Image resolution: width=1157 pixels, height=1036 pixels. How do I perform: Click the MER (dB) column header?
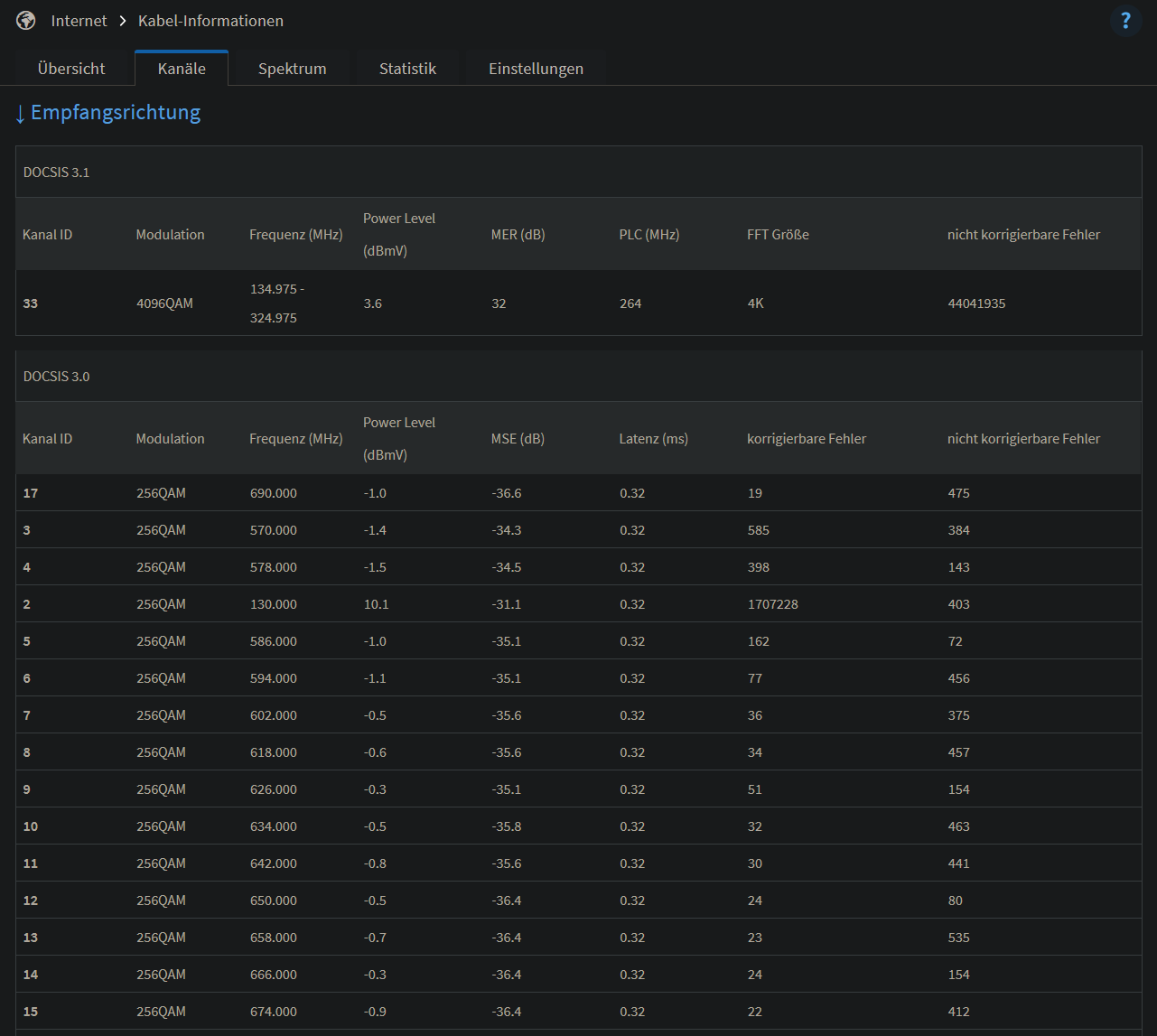click(518, 235)
